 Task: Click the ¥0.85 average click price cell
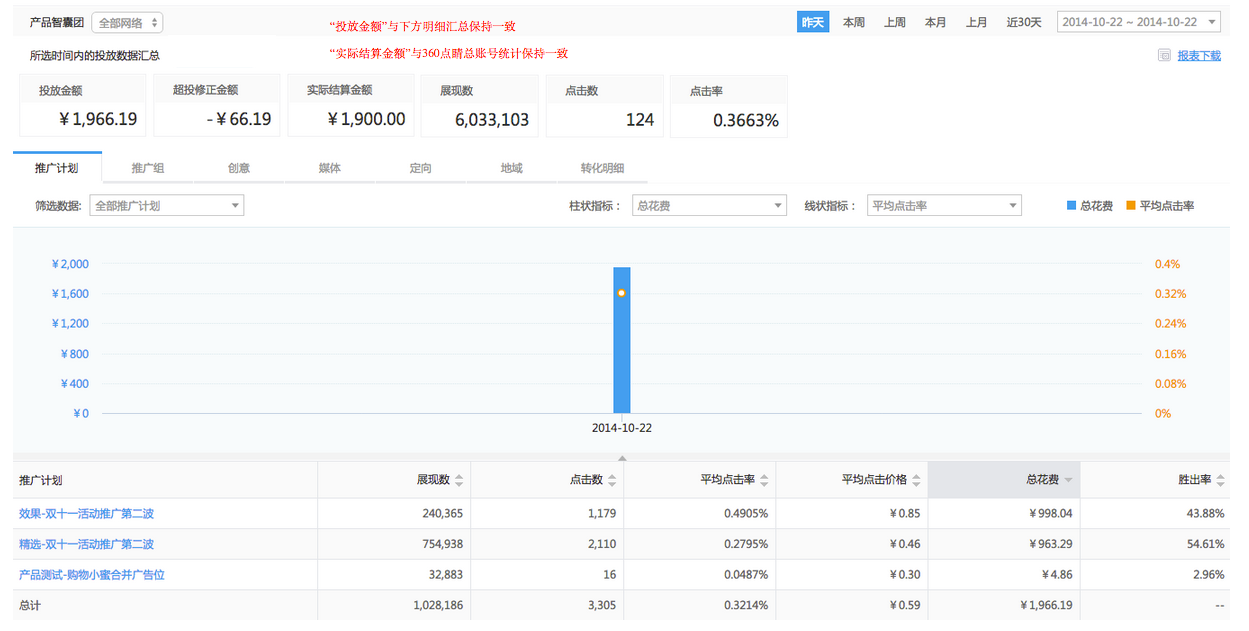click(904, 514)
